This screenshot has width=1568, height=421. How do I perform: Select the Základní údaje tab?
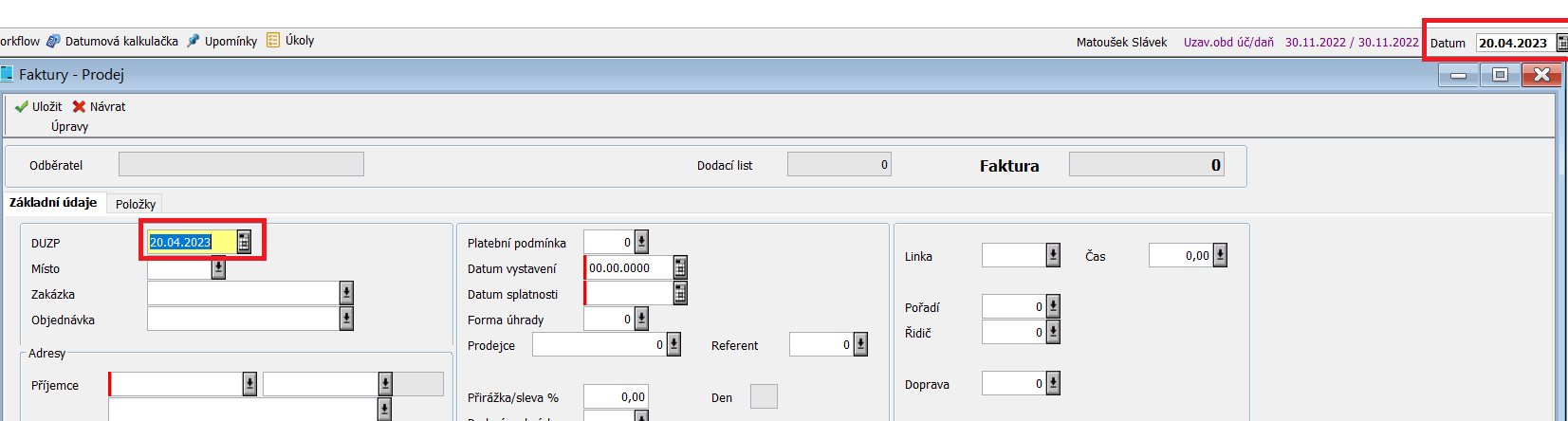pyautogui.click(x=53, y=203)
